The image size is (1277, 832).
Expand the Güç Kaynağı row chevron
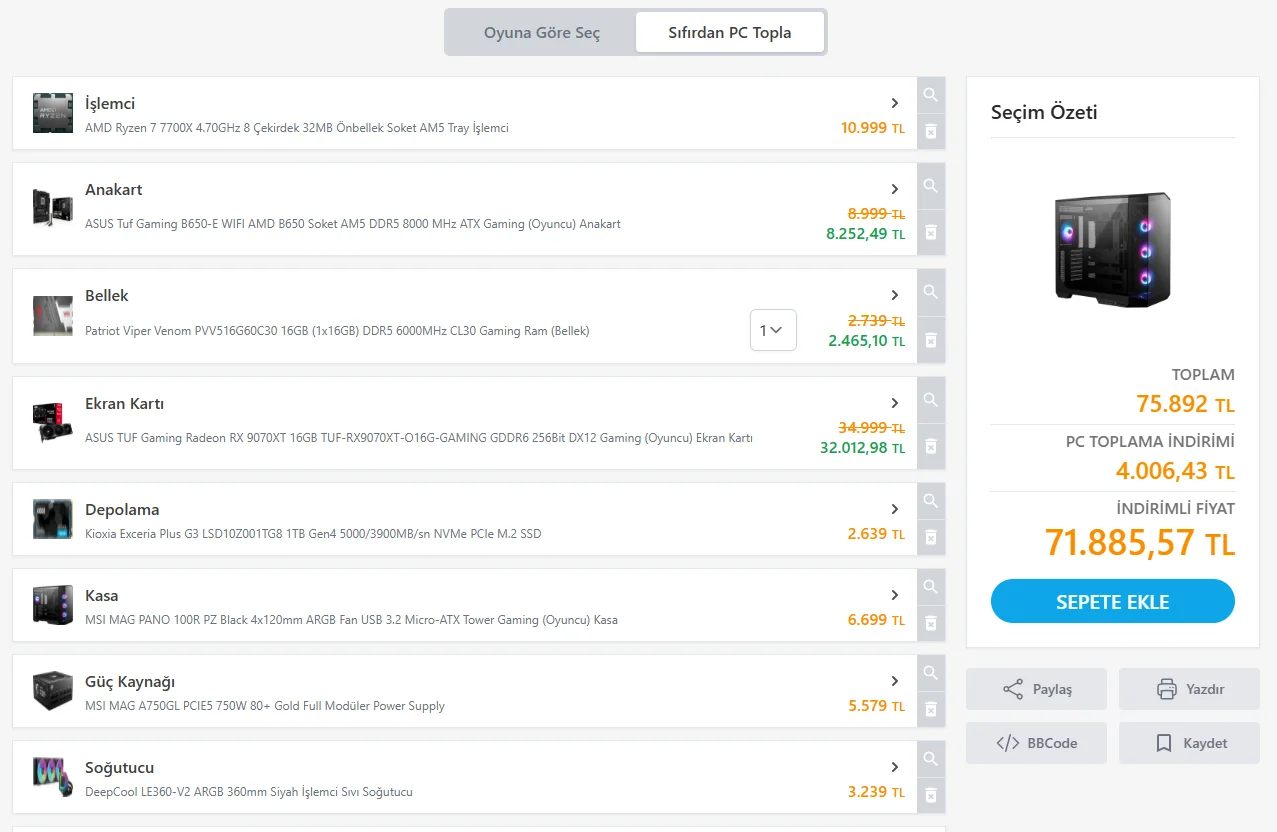[x=895, y=681]
